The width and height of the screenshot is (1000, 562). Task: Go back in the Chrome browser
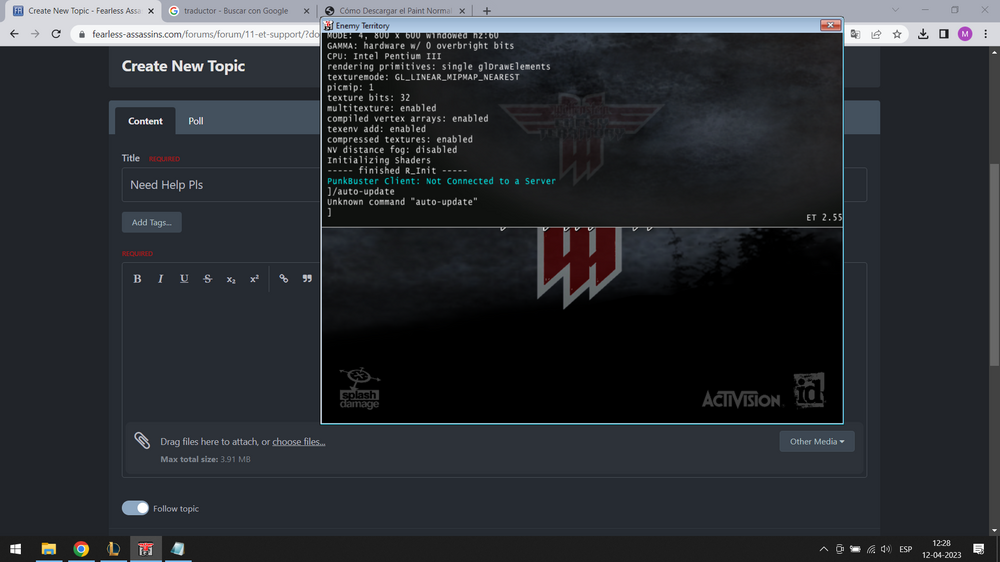[14, 34]
